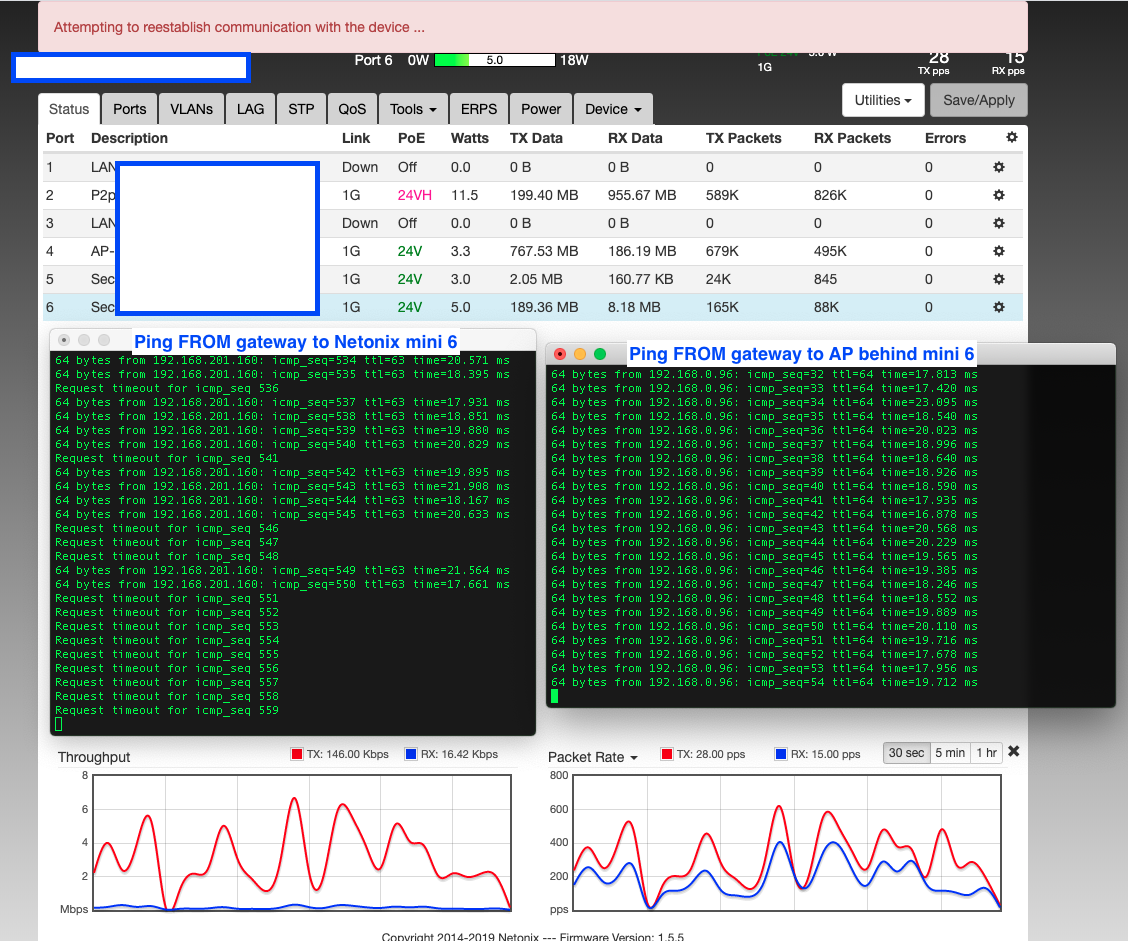Open the ERPS tab
Image resolution: width=1128 pixels, height=941 pixels.
coord(479,109)
